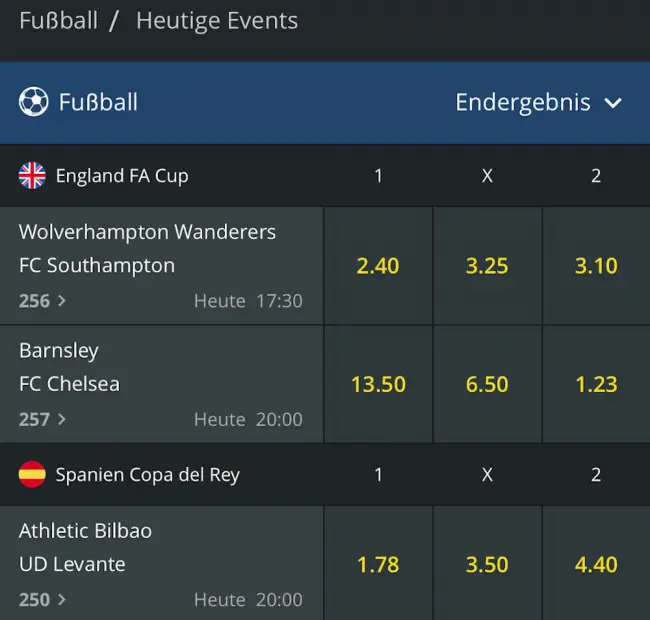Bet on Barnsley win at 13.50
The width and height of the screenshot is (650, 620).
tap(378, 384)
